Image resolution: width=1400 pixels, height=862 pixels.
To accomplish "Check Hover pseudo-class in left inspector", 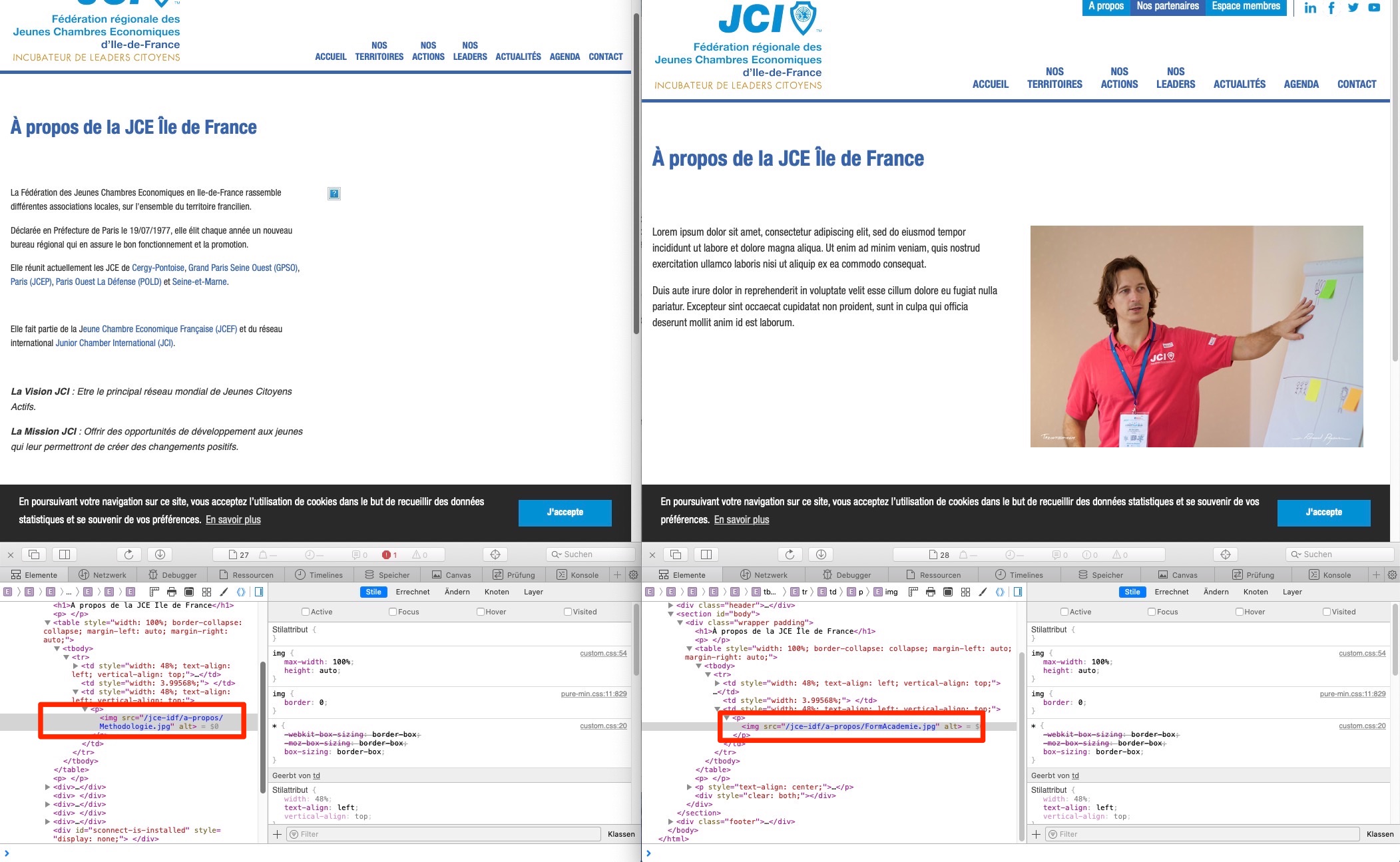I will [481, 612].
